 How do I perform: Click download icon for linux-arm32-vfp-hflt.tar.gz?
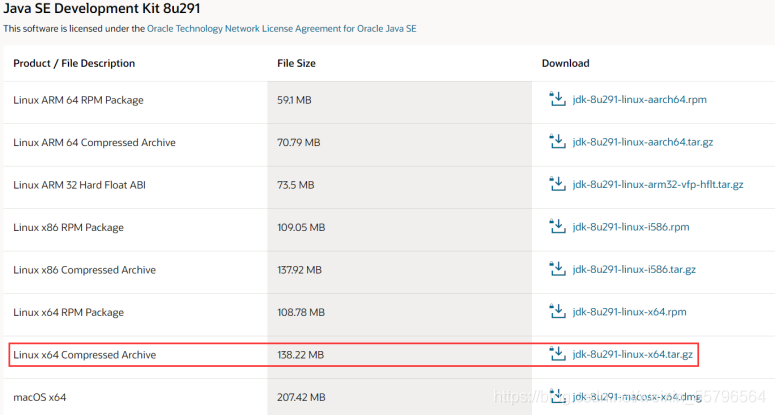558,184
